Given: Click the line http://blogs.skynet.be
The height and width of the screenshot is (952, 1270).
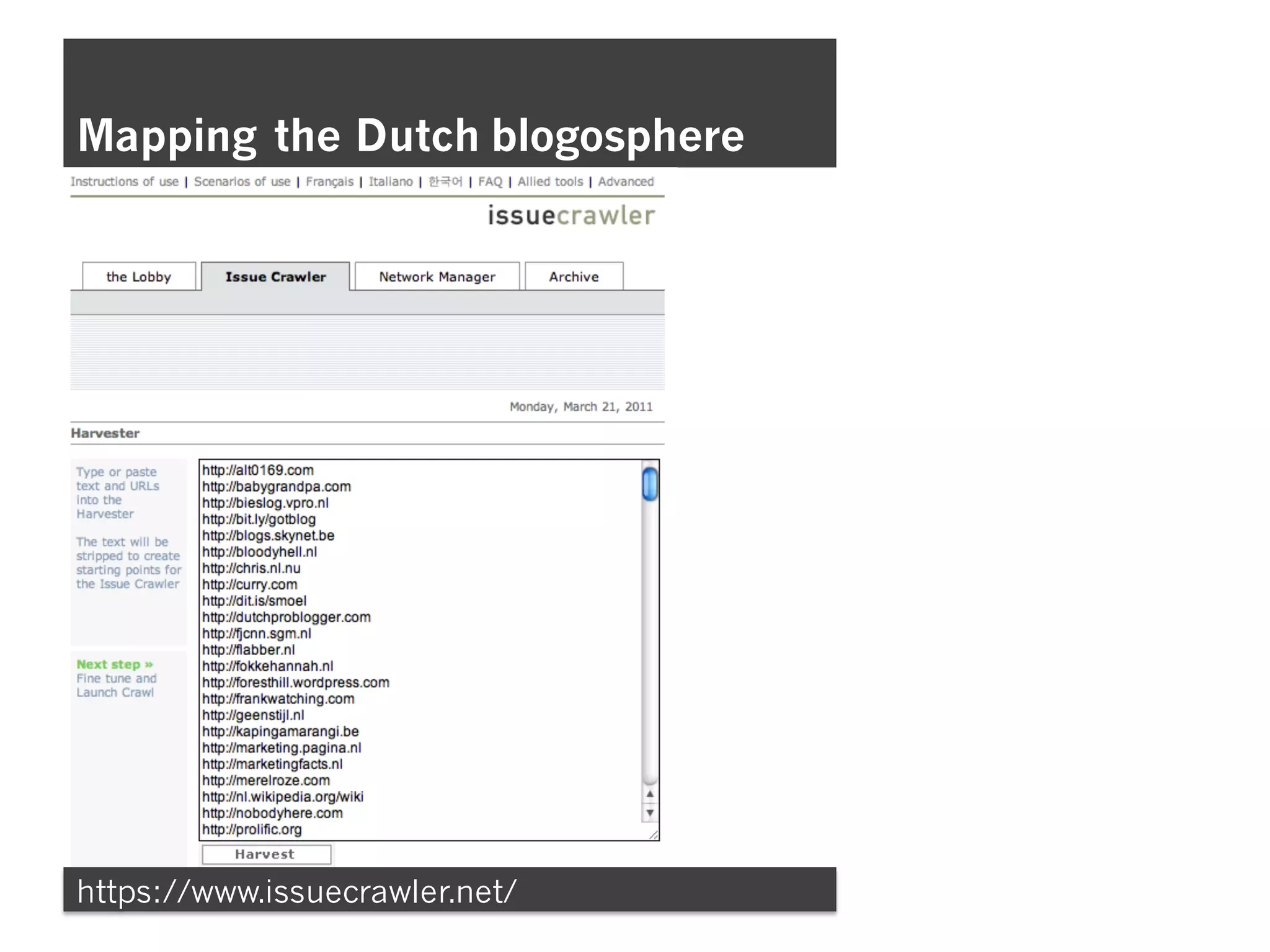Looking at the screenshot, I should pyautogui.click(x=269, y=535).
